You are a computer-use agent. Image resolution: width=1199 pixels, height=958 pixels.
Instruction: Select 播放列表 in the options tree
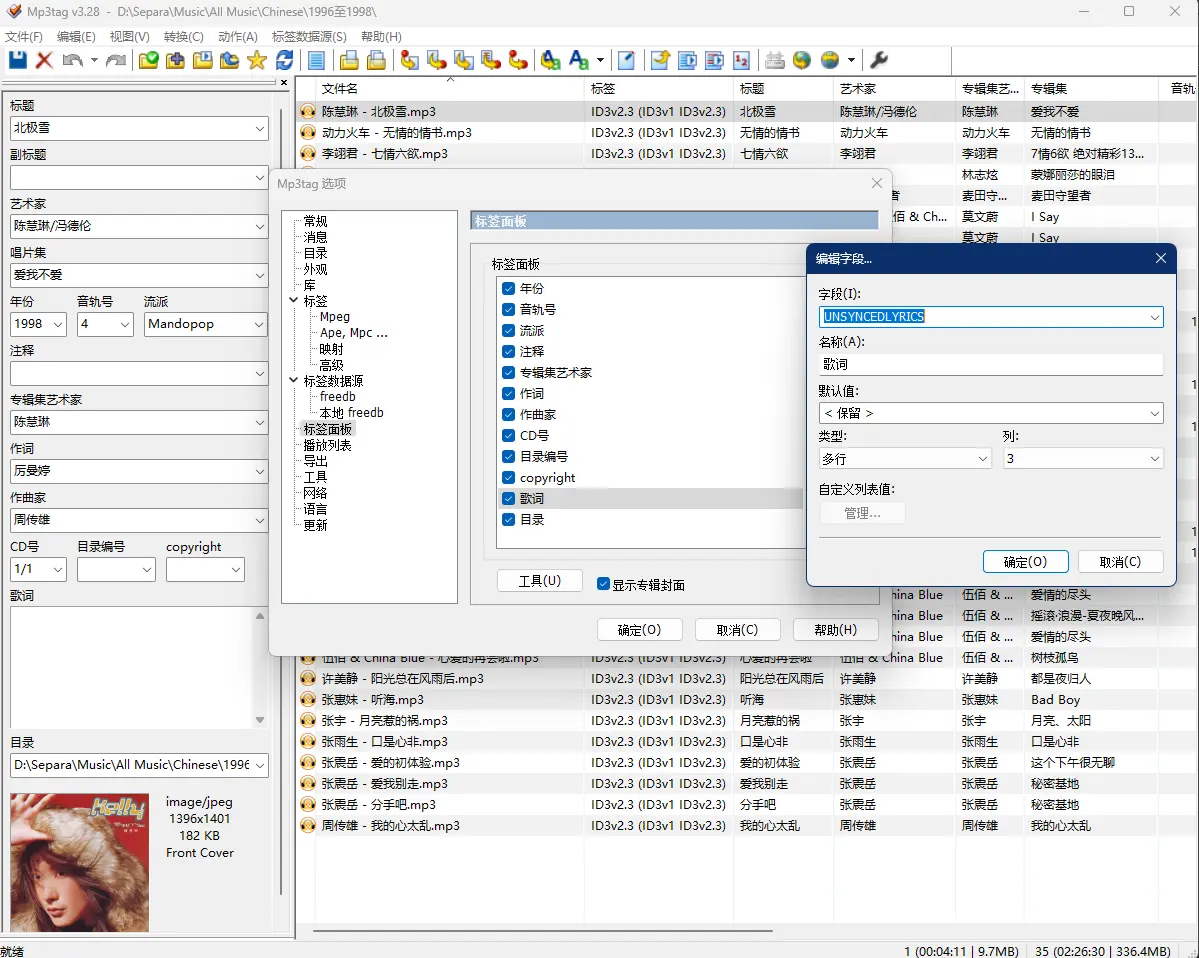tap(327, 445)
